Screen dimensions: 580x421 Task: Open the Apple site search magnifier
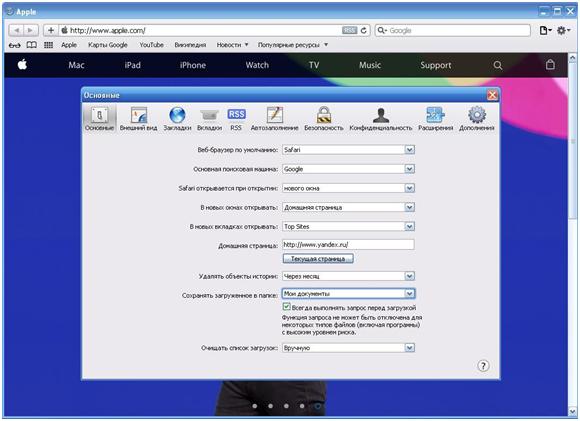[498, 65]
